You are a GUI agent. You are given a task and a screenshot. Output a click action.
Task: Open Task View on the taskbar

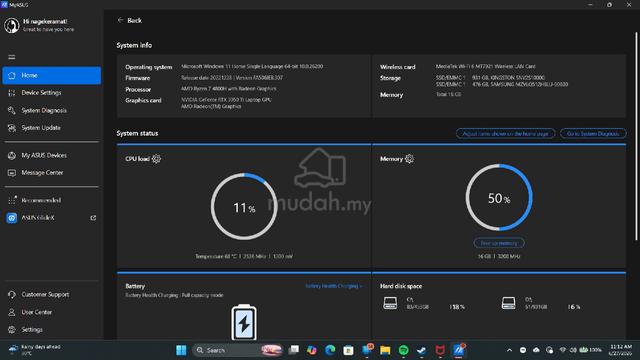click(x=293, y=350)
